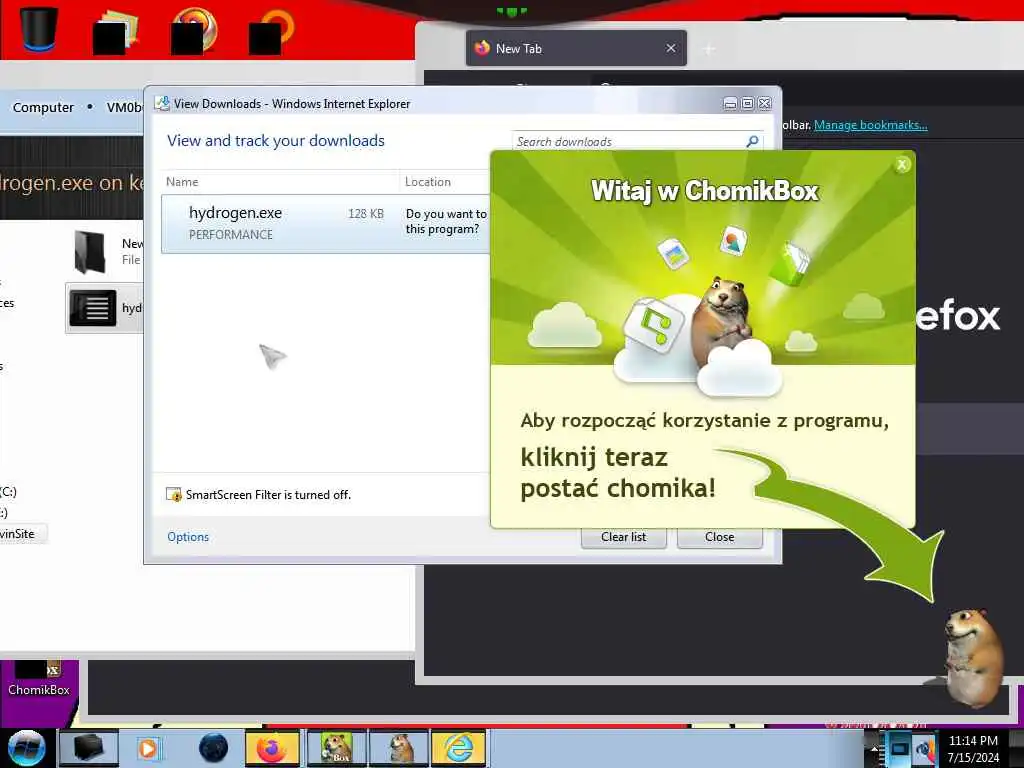The image size is (1024, 768).
Task: Open the ChomikBox desktop shortcut
Action: [x=39, y=679]
